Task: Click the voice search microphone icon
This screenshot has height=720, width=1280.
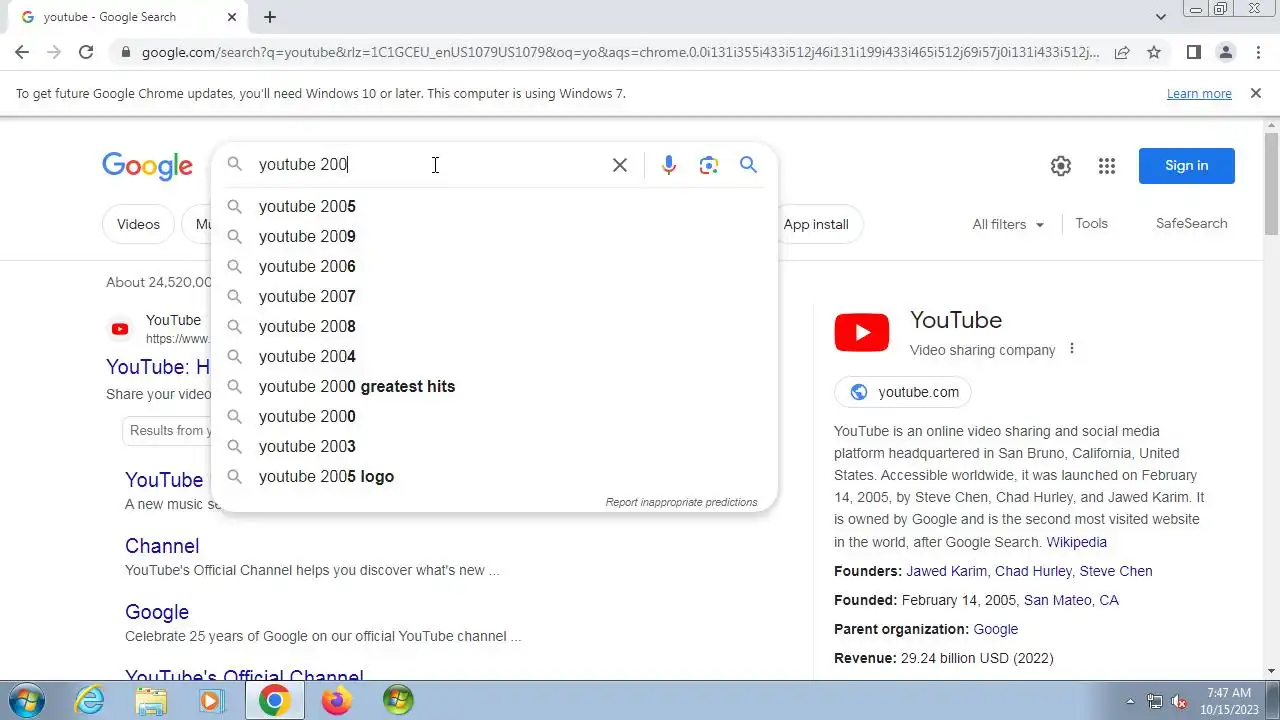Action: coord(669,165)
